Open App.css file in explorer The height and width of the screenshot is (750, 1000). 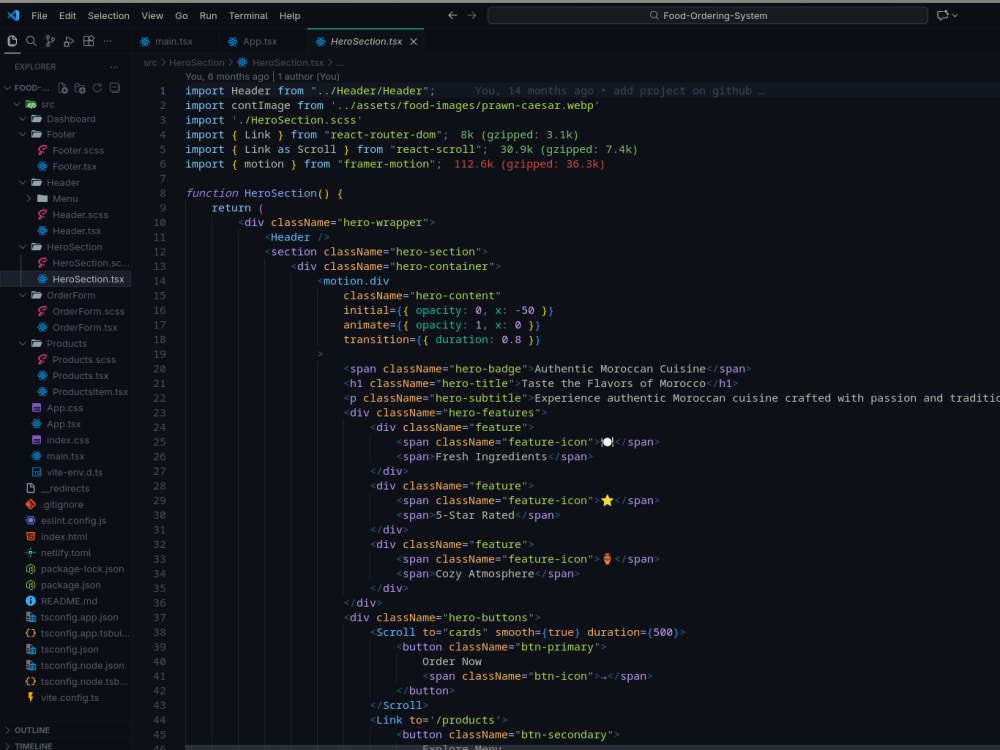[x=64, y=408]
